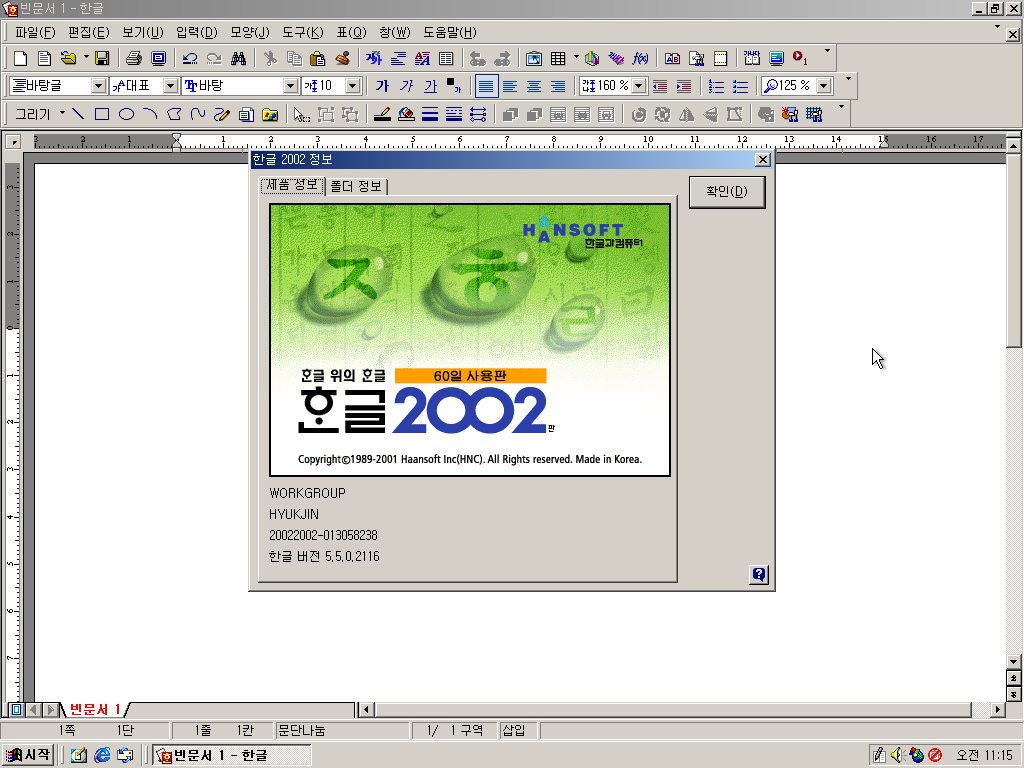
Task: Toggle bulleted list formatting
Action: coord(741,86)
